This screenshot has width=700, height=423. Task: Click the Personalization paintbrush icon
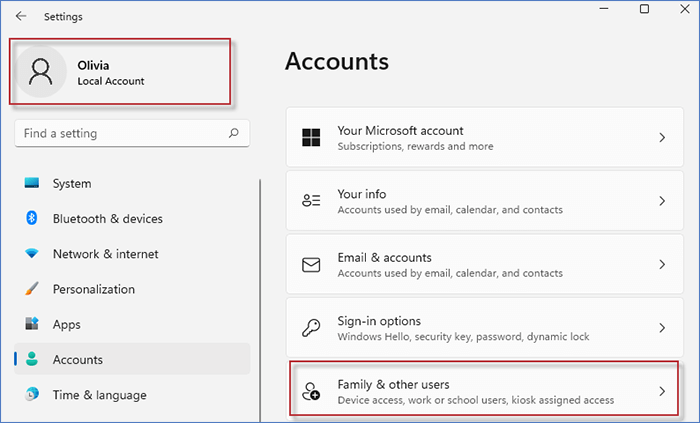tap(32, 289)
